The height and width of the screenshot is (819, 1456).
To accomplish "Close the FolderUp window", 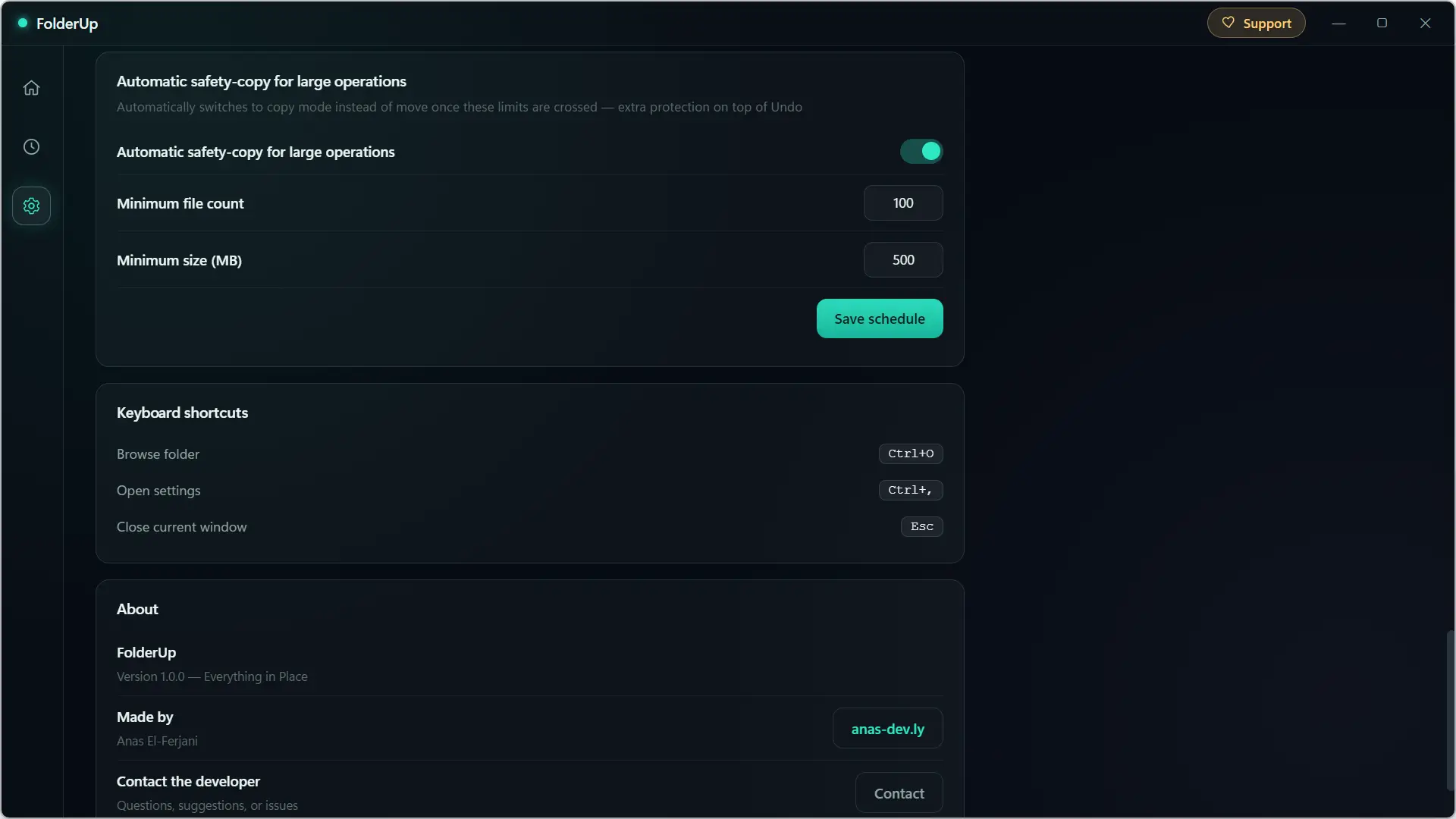I will point(1426,24).
